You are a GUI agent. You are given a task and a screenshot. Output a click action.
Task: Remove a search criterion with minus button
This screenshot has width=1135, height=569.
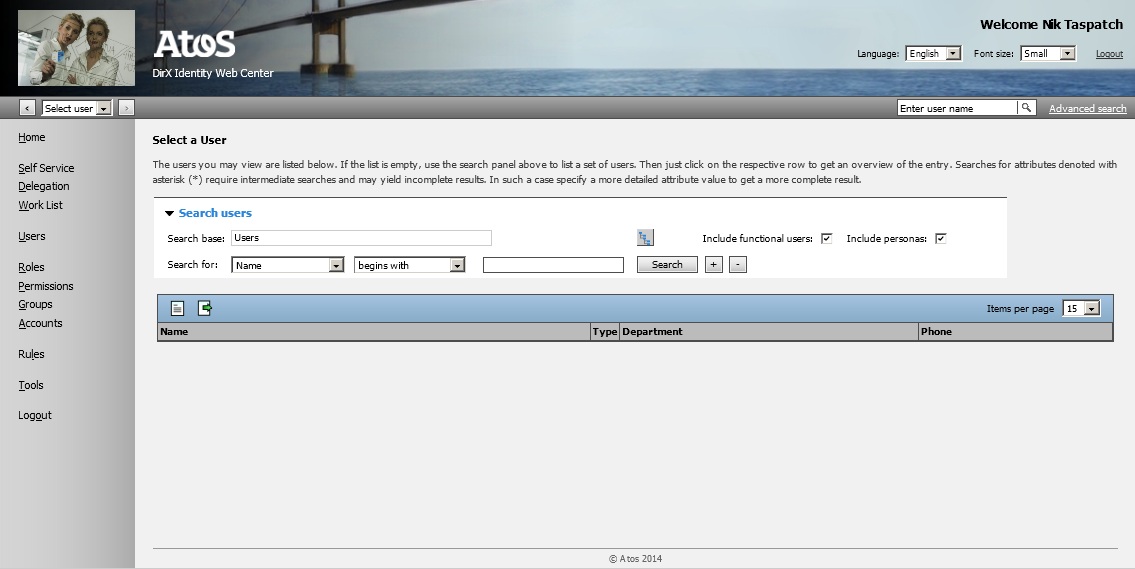pos(737,265)
